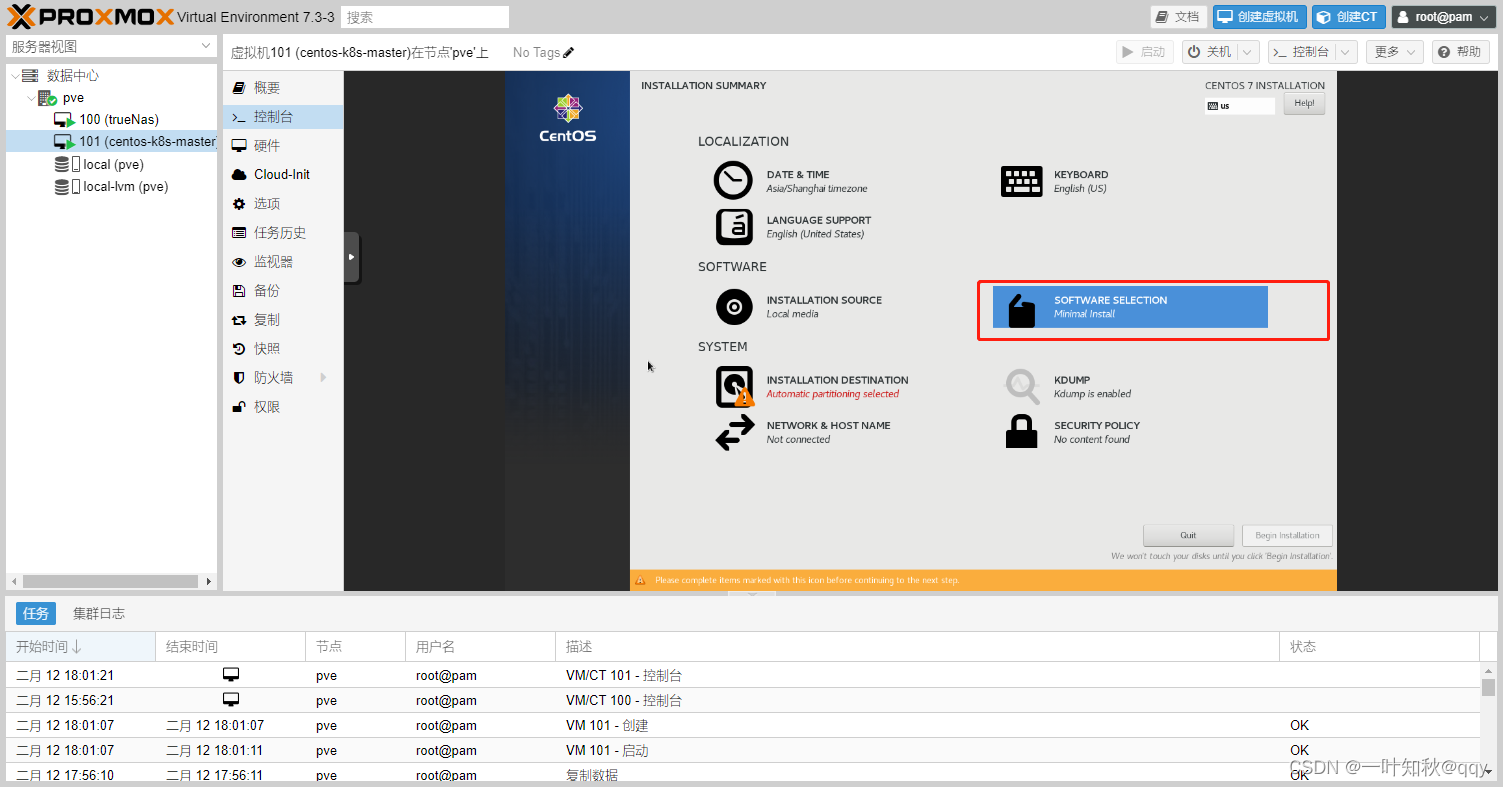Open the 概要 summary menu item
This screenshot has width=1503, height=787.
(x=283, y=88)
